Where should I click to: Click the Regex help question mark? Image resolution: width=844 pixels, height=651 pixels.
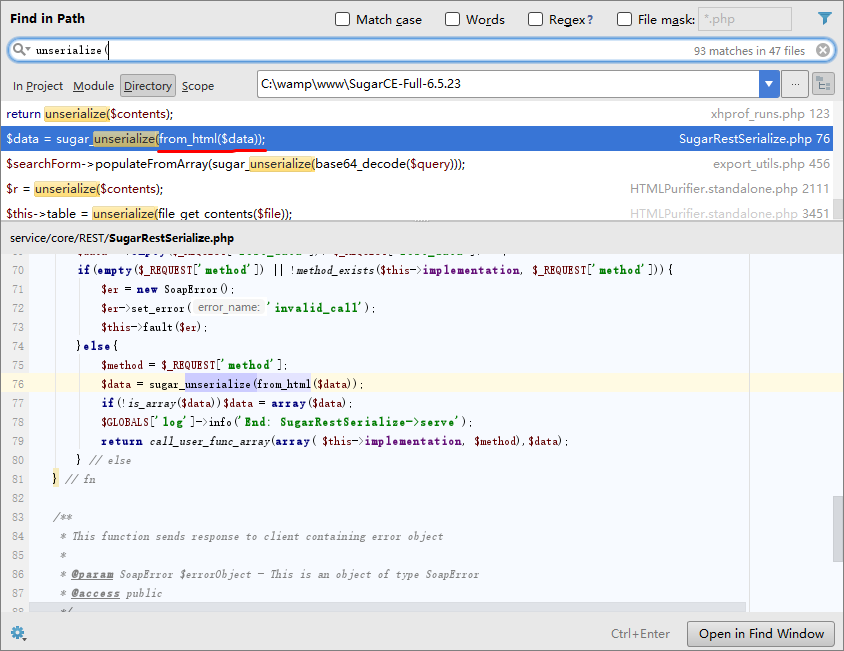point(590,20)
